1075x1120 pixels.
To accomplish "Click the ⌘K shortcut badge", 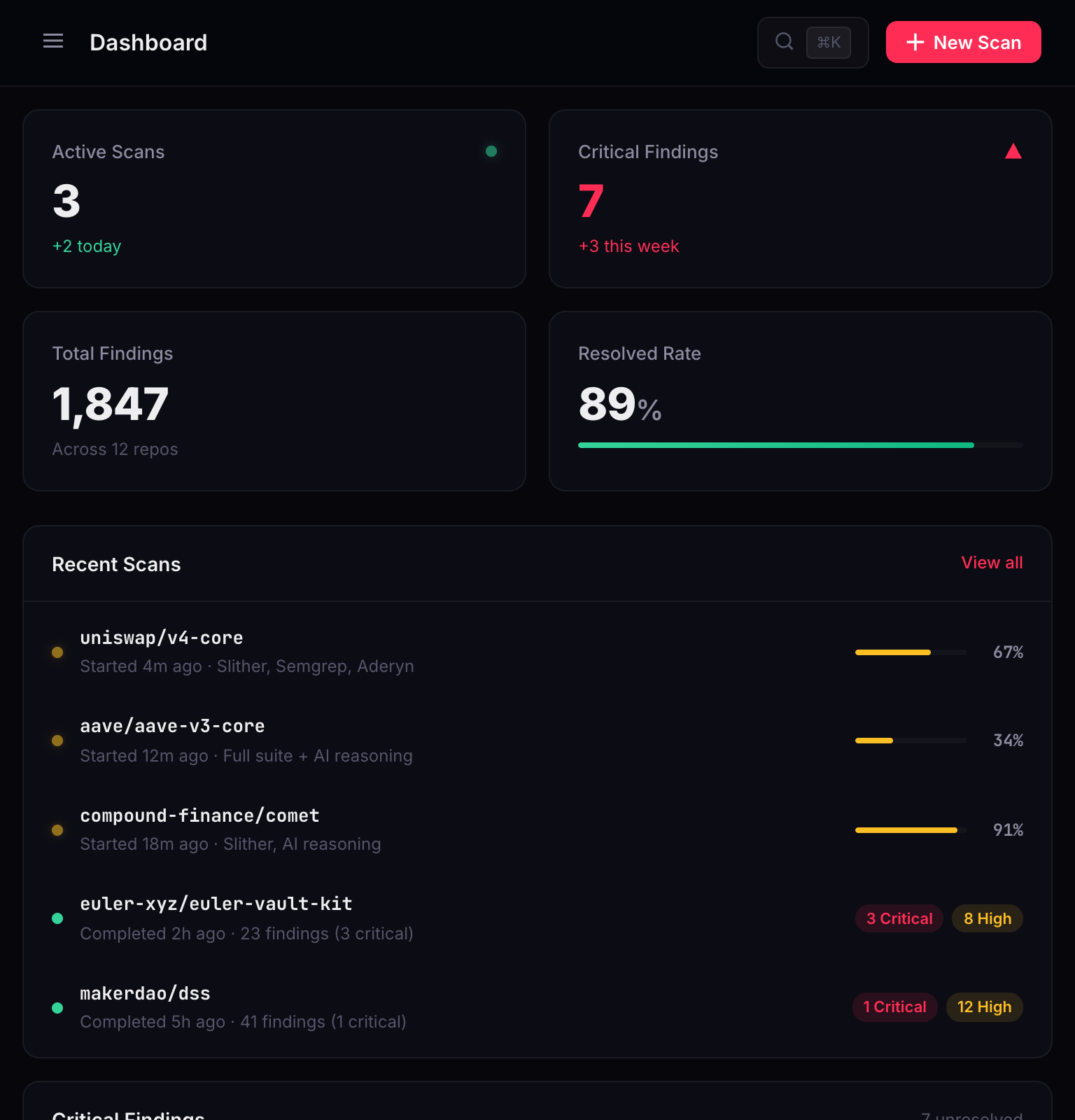I will 829,43.
